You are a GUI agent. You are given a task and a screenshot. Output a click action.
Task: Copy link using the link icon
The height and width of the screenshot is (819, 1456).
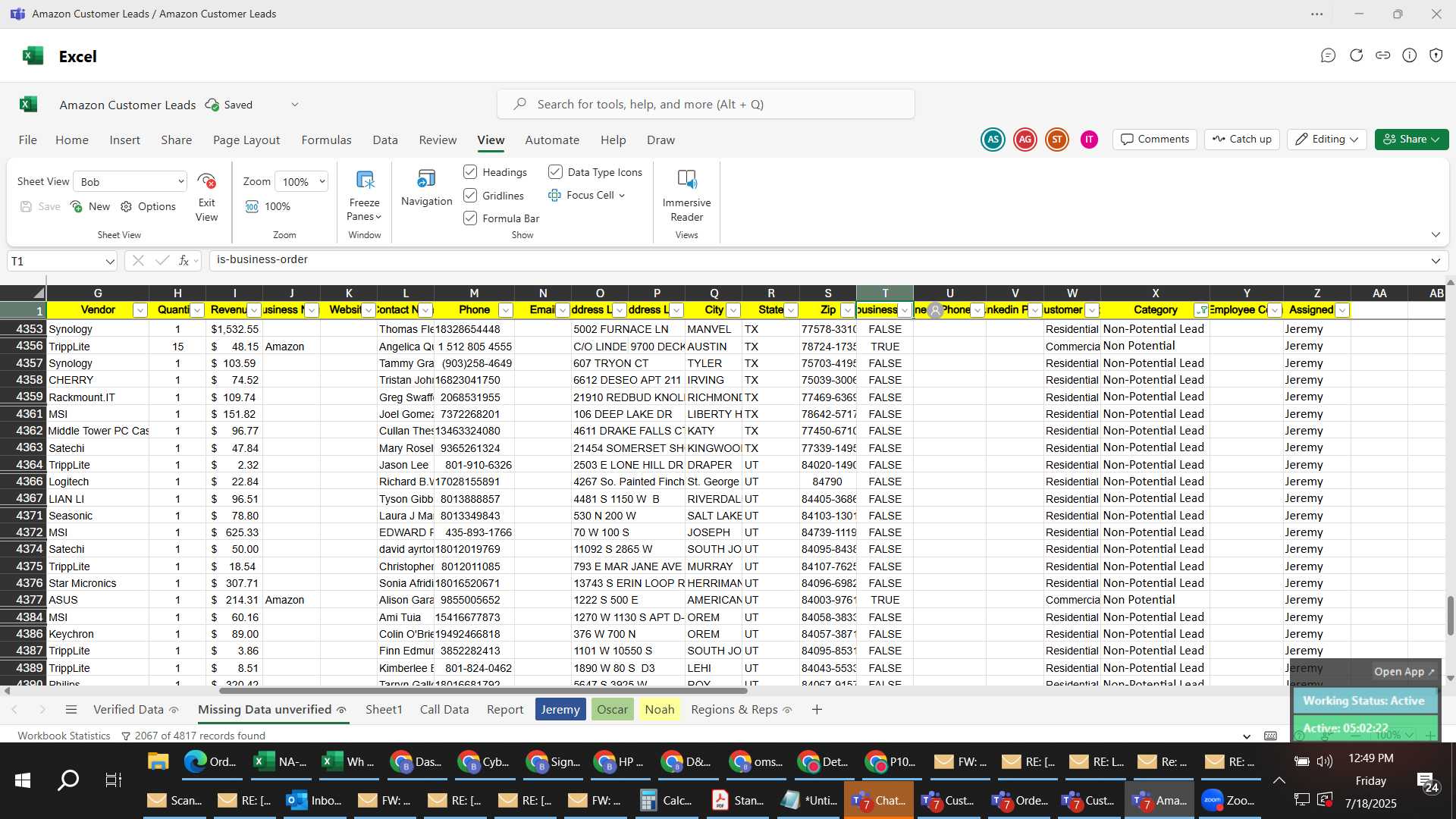click(1383, 55)
